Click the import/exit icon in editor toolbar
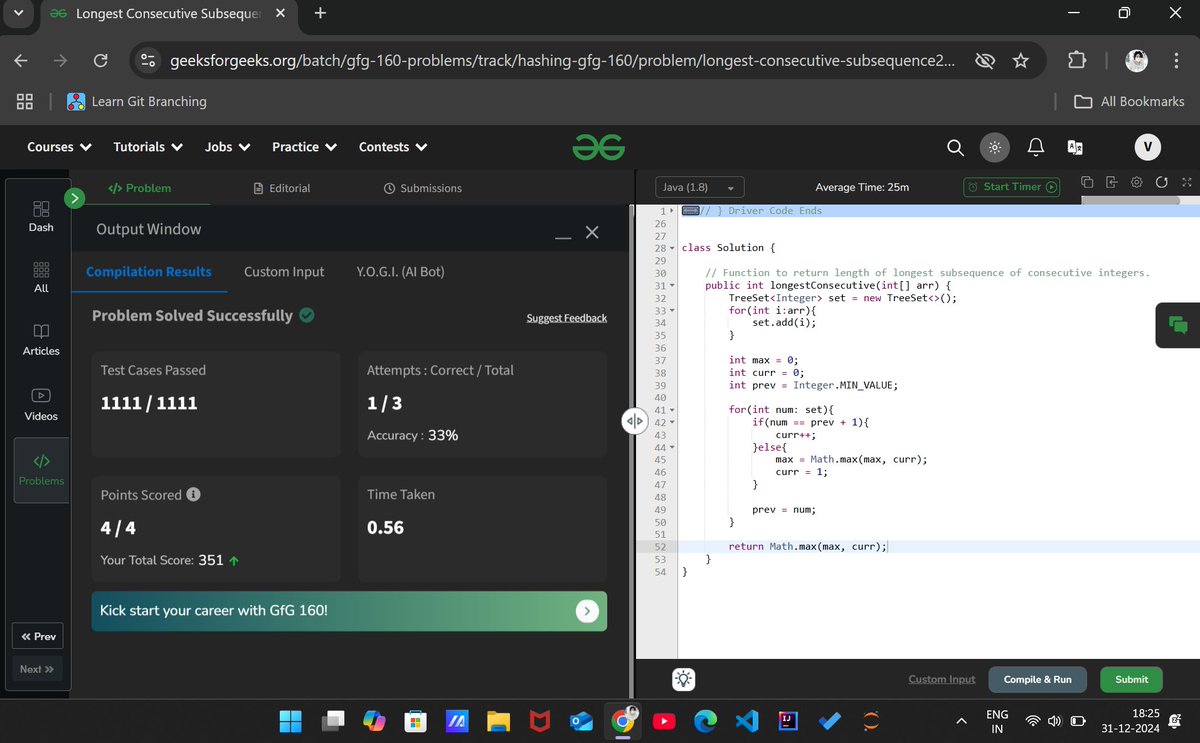The height and width of the screenshot is (743, 1200). (1112, 182)
